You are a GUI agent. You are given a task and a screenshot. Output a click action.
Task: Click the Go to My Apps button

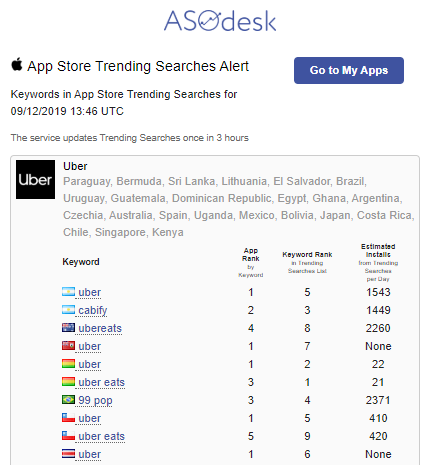[x=349, y=70]
